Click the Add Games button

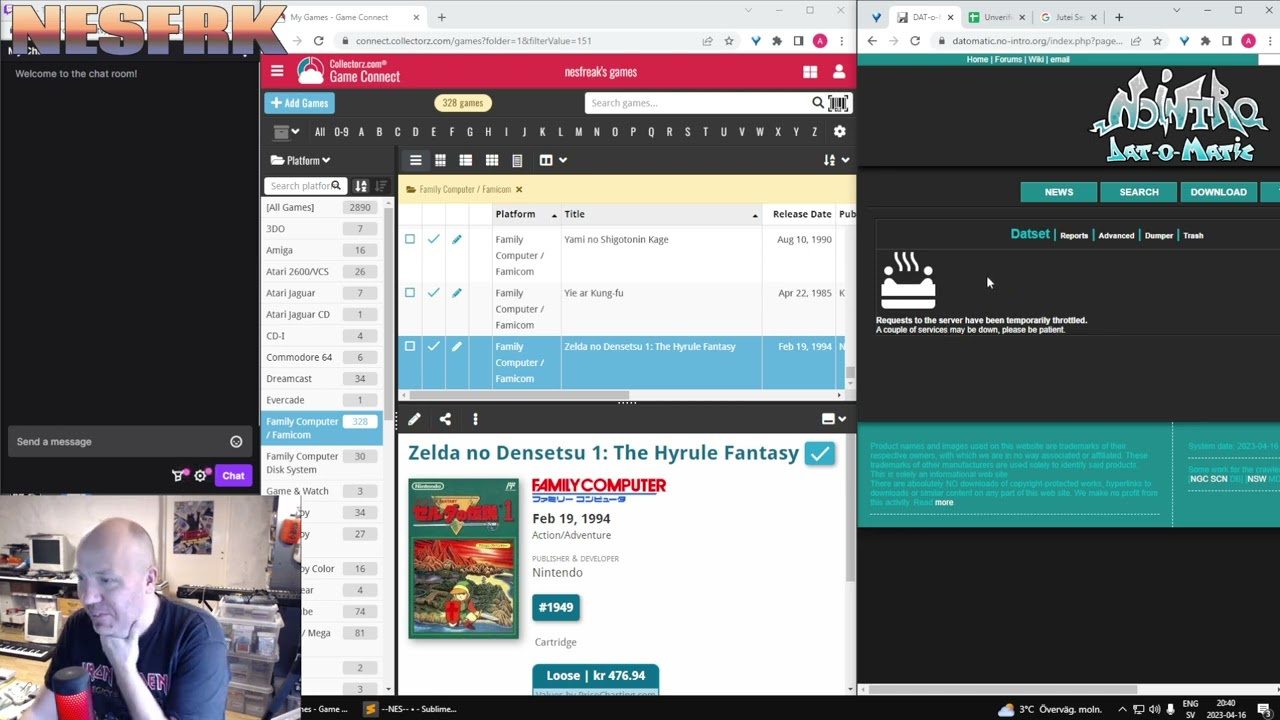pyautogui.click(x=300, y=103)
